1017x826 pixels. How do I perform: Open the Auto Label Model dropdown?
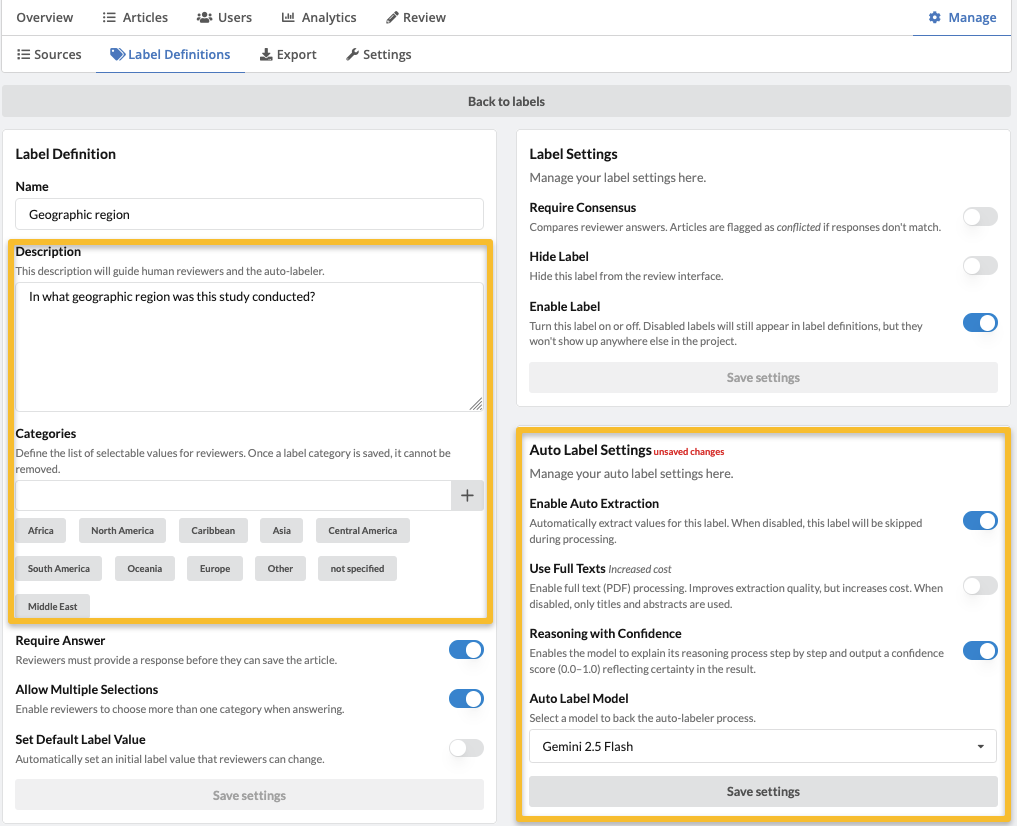point(763,746)
